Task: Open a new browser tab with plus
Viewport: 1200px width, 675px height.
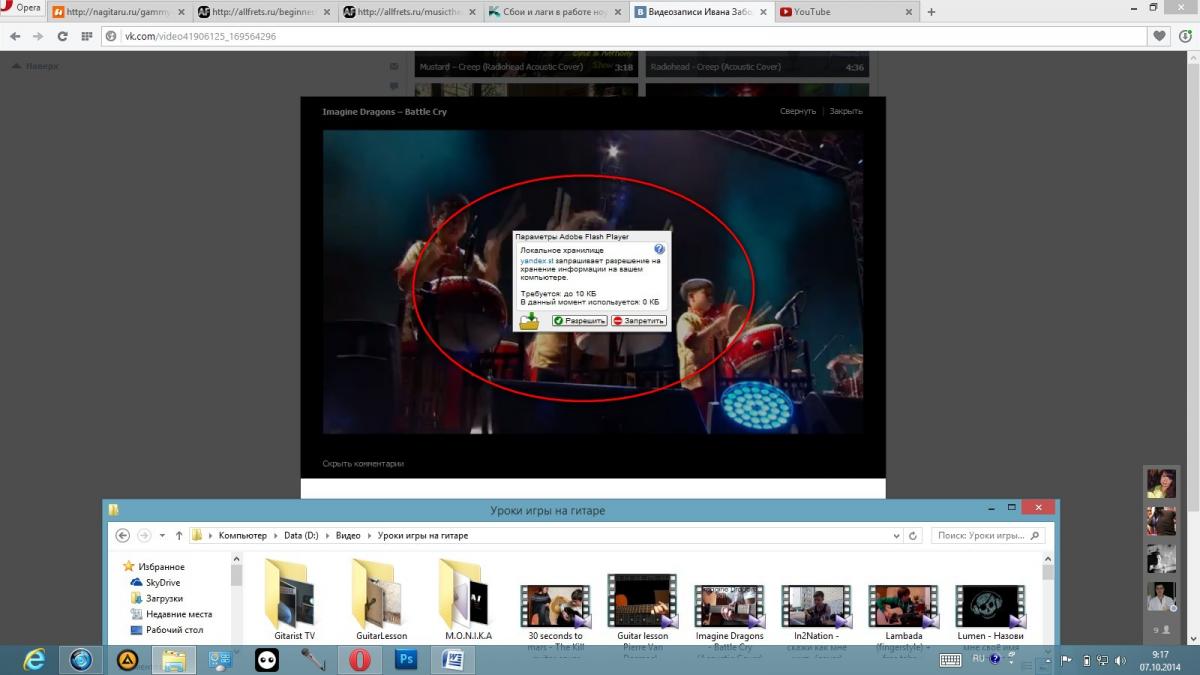Action: coord(931,12)
